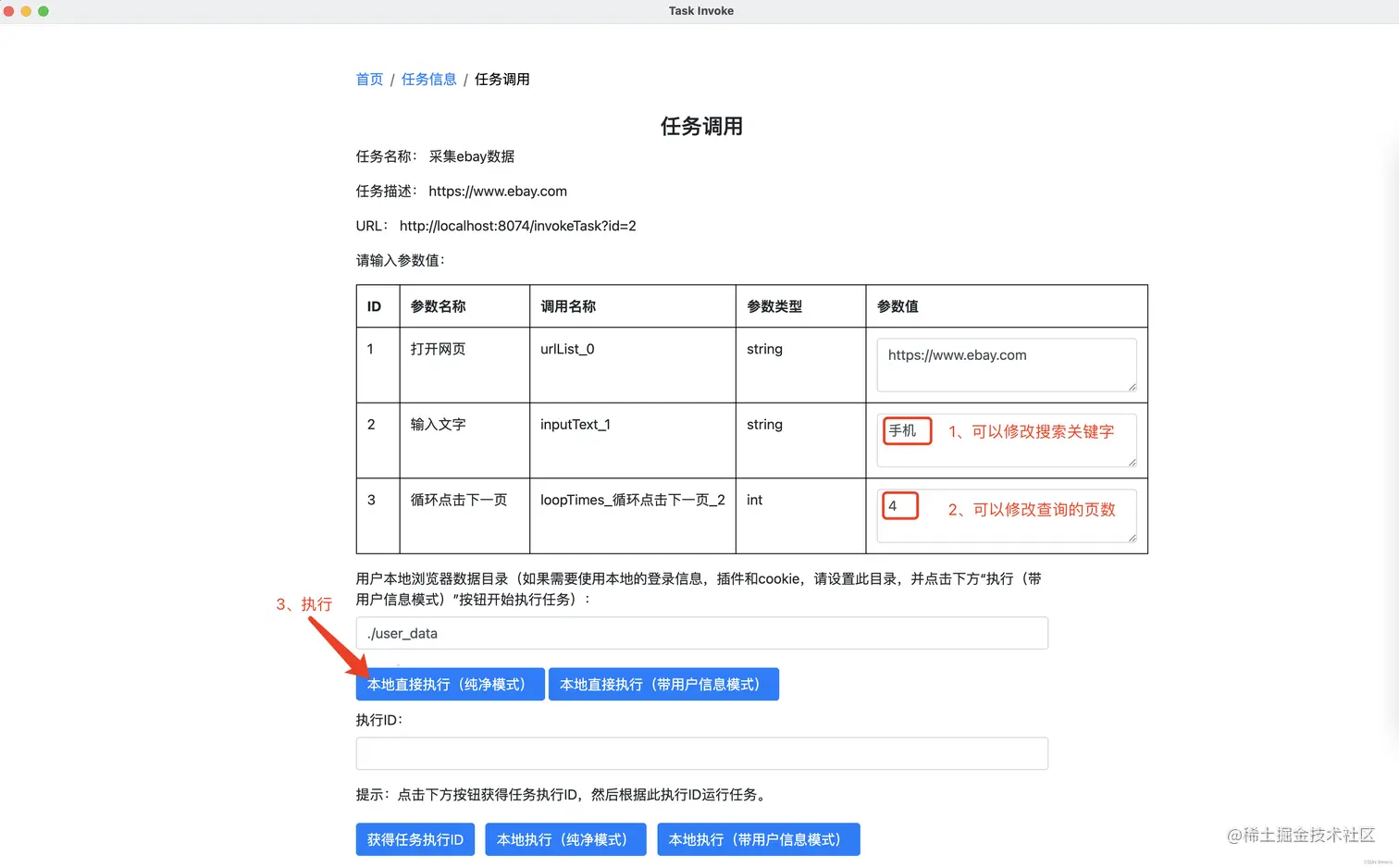Click the 本地执行（带用户信息模式）button
Viewport: 1399px width, 868px height.
click(758, 839)
